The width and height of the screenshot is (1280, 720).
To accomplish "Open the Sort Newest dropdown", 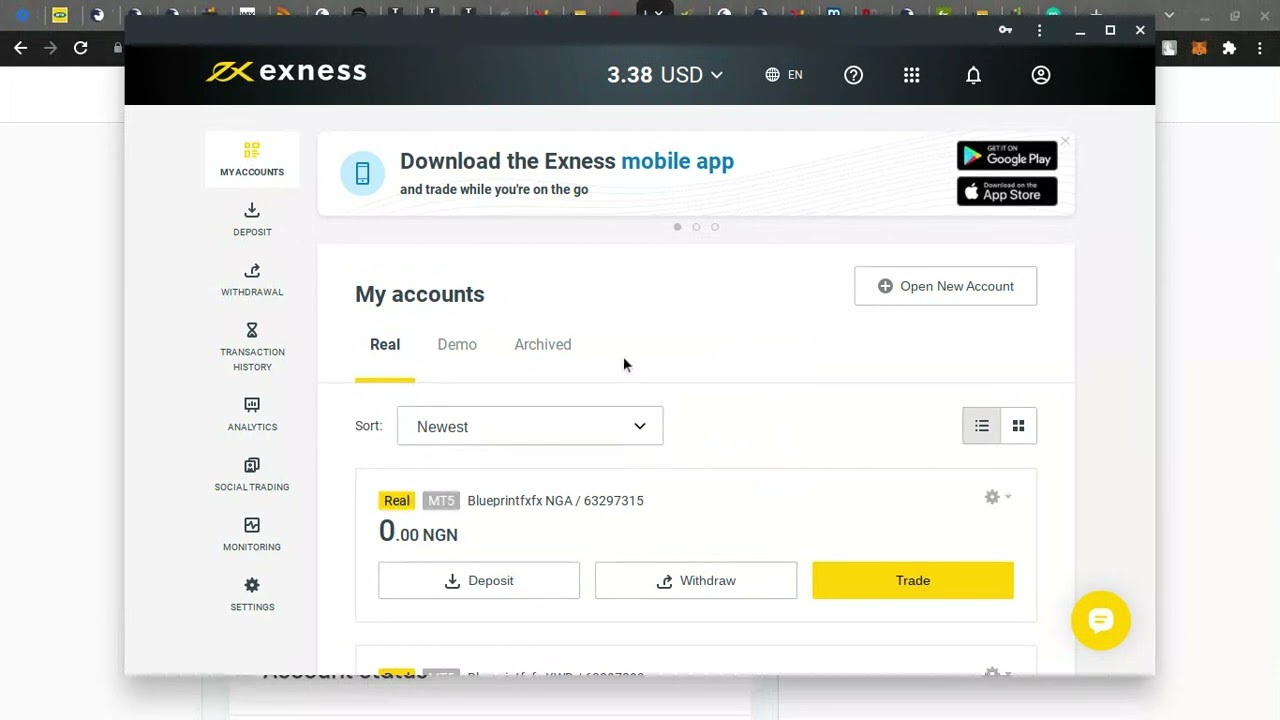I will (x=530, y=426).
